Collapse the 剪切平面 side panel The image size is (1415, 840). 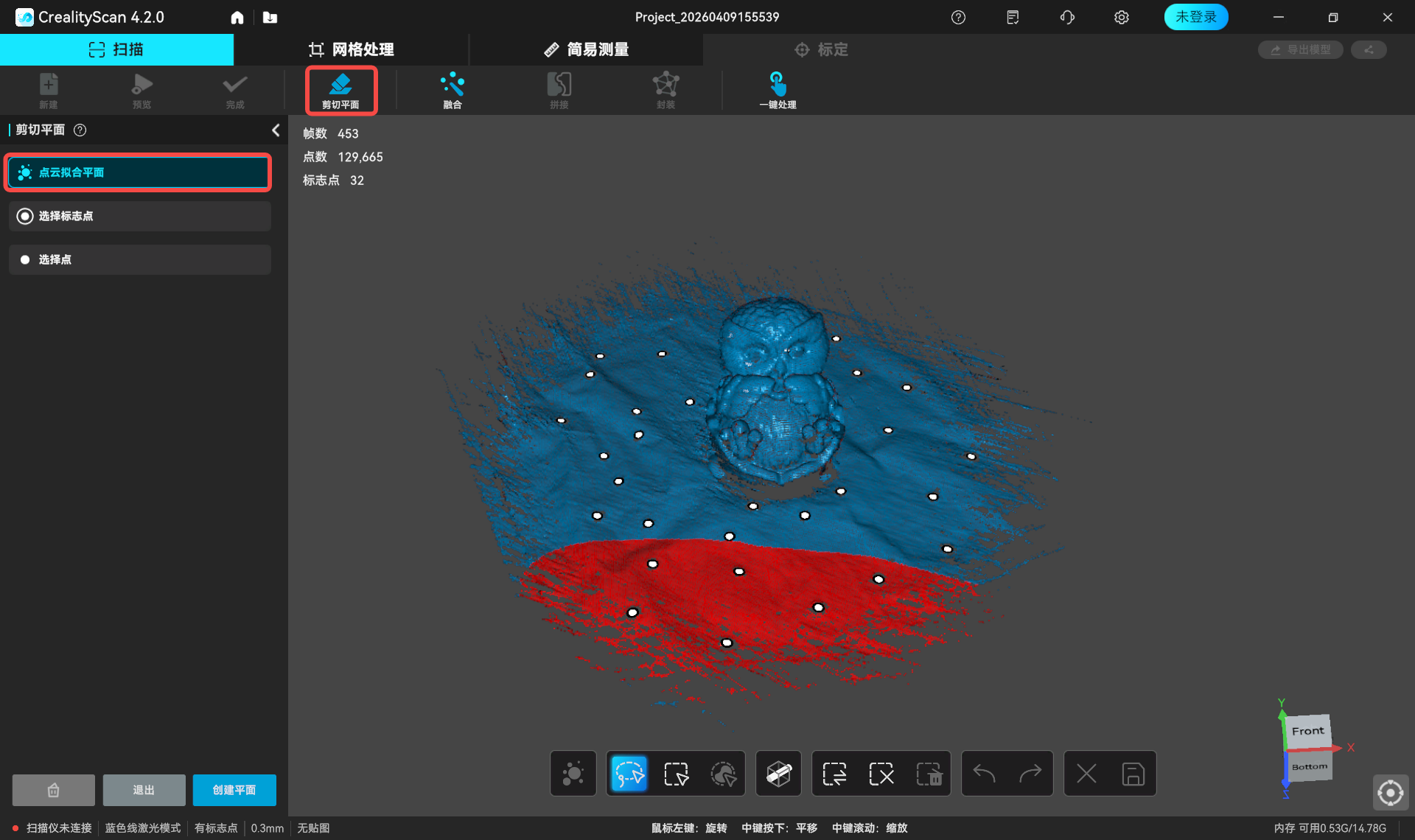point(276,130)
